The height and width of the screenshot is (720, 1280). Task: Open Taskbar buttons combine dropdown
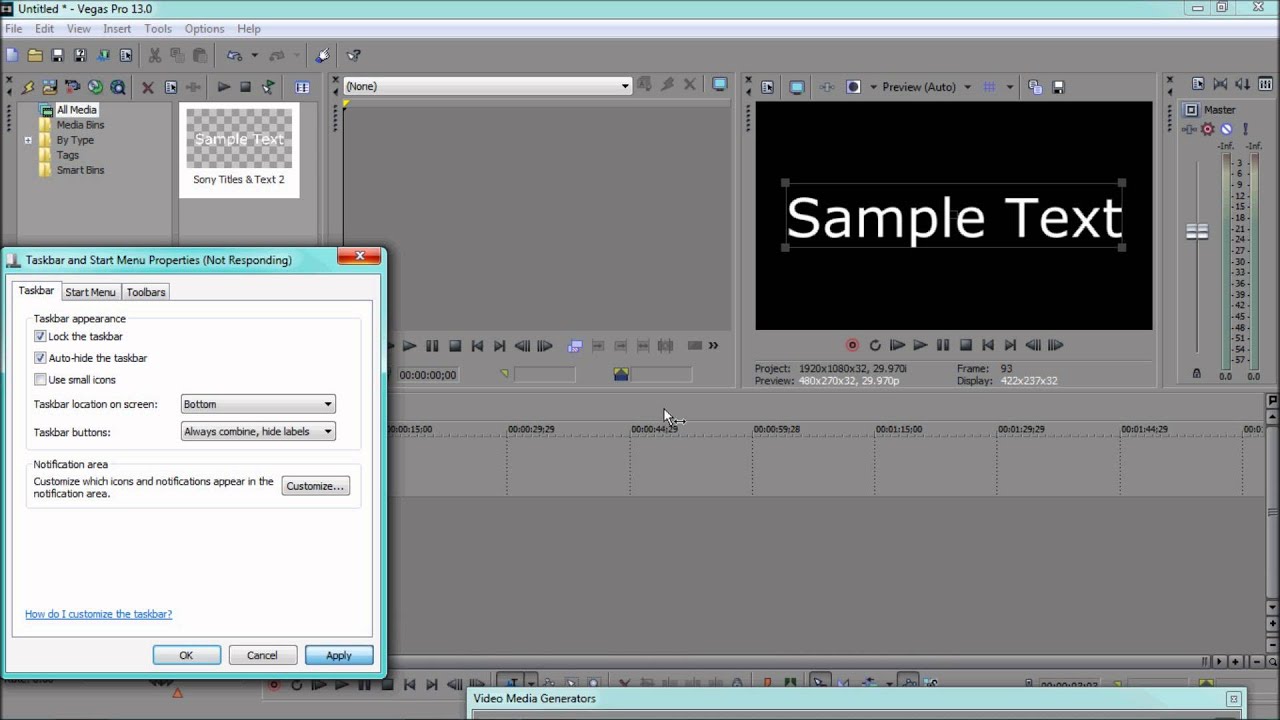(x=258, y=432)
